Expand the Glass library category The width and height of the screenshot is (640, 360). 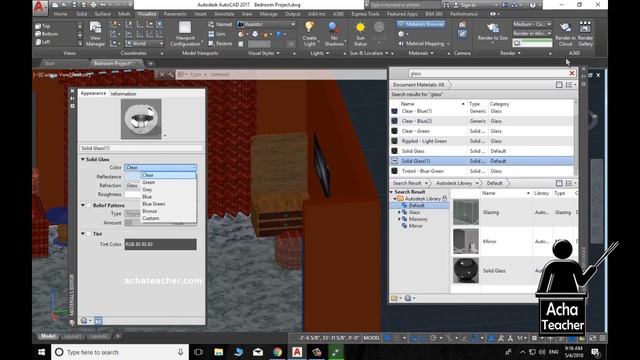399,212
